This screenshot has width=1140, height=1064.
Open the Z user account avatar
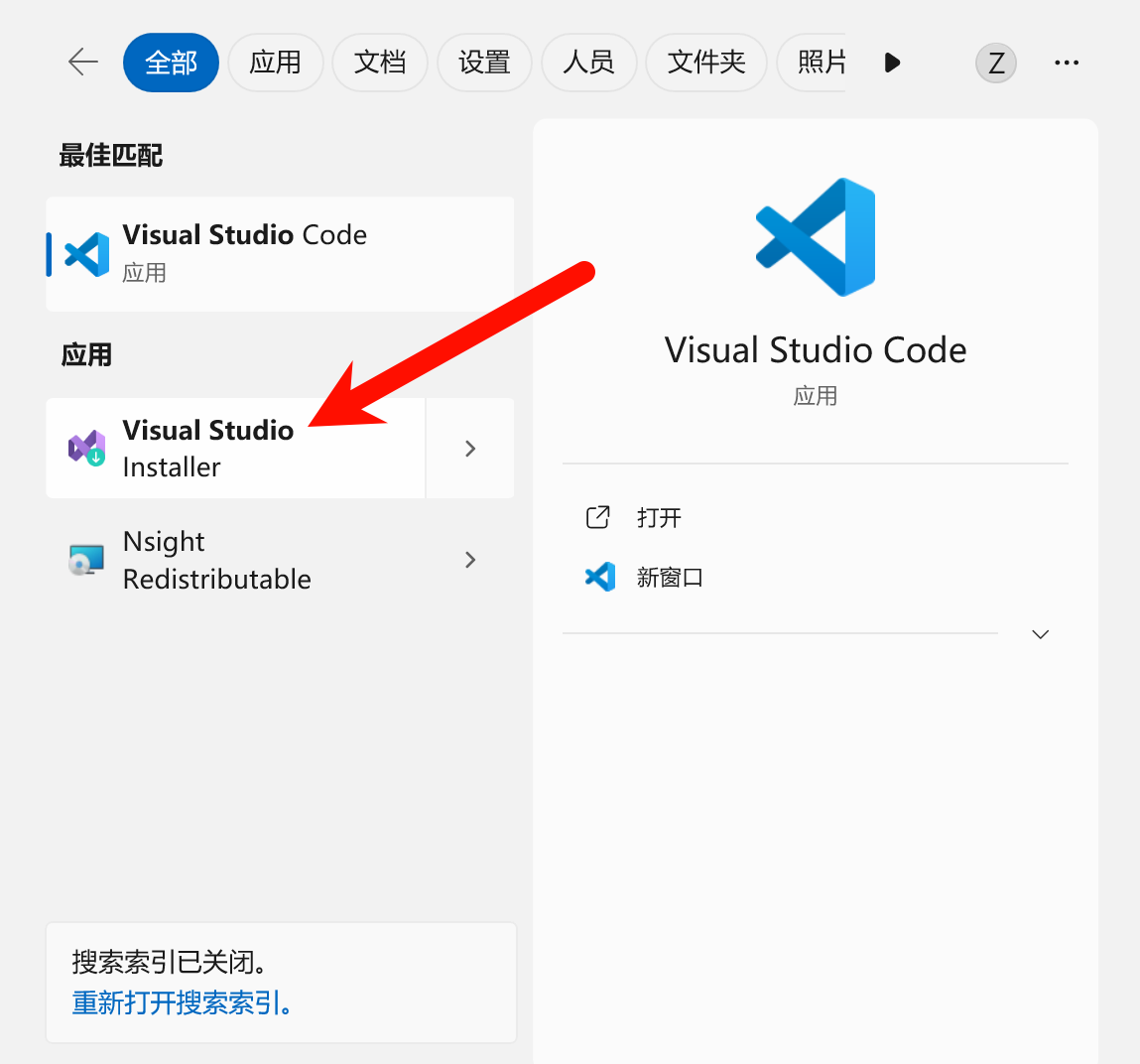995,63
